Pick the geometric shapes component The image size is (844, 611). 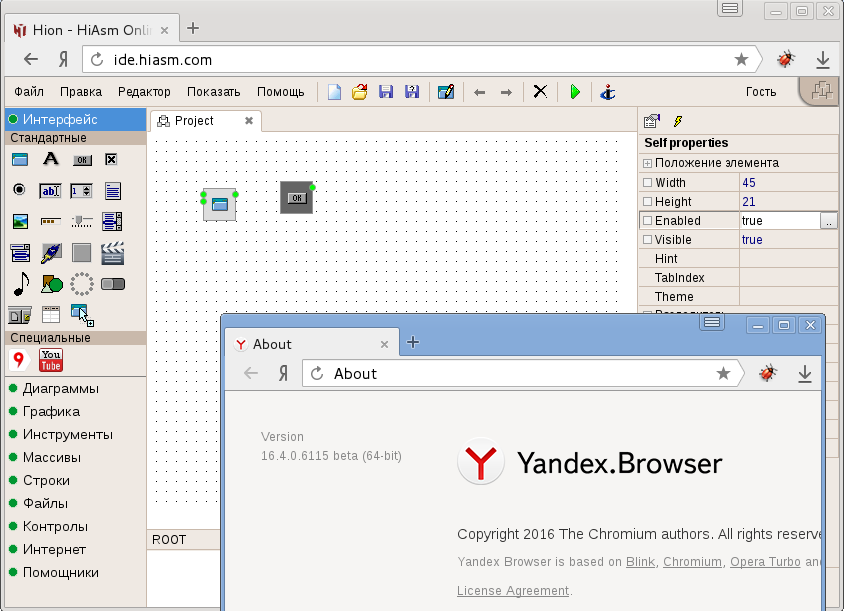click(x=52, y=284)
